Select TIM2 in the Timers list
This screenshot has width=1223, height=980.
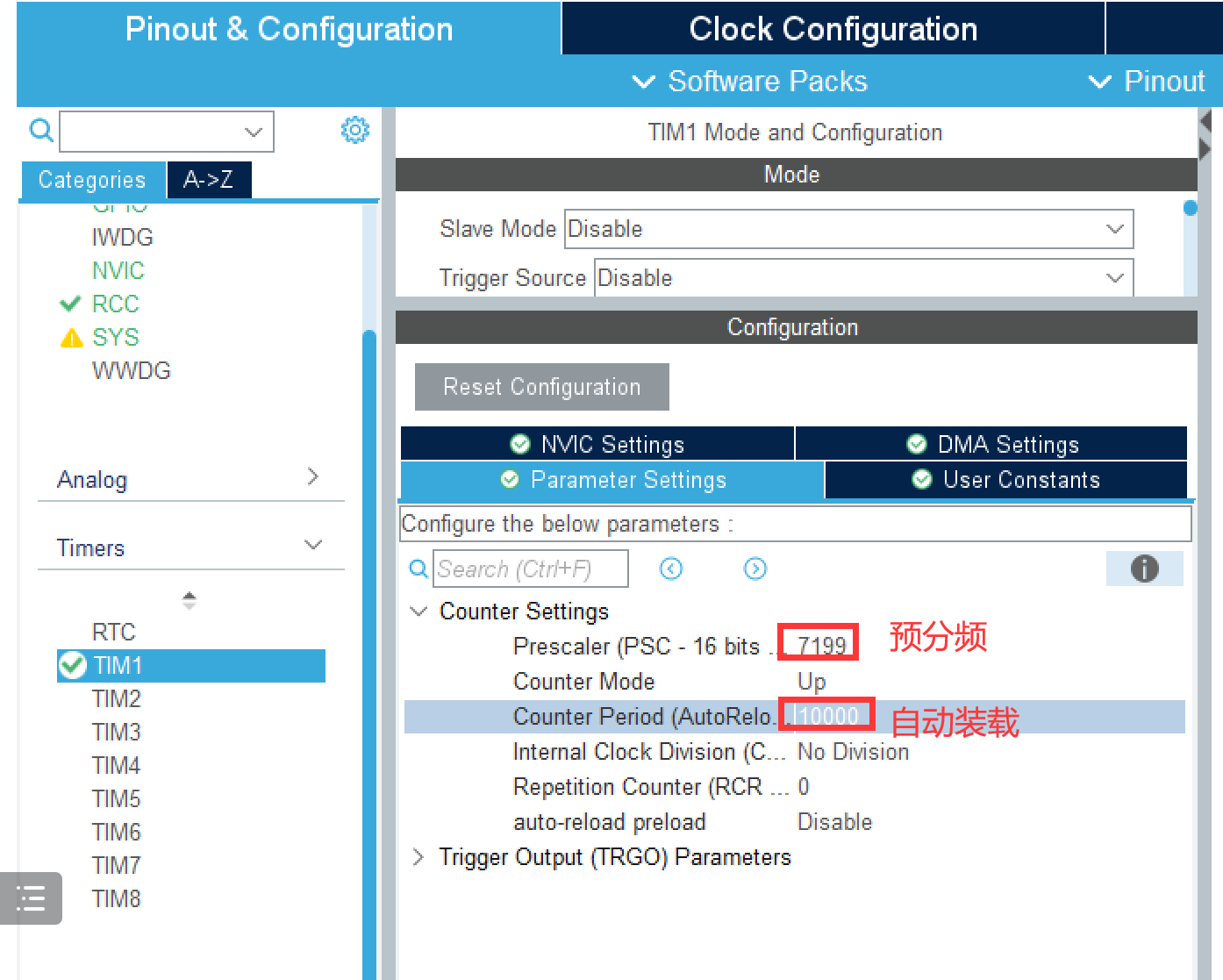pyautogui.click(x=117, y=699)
